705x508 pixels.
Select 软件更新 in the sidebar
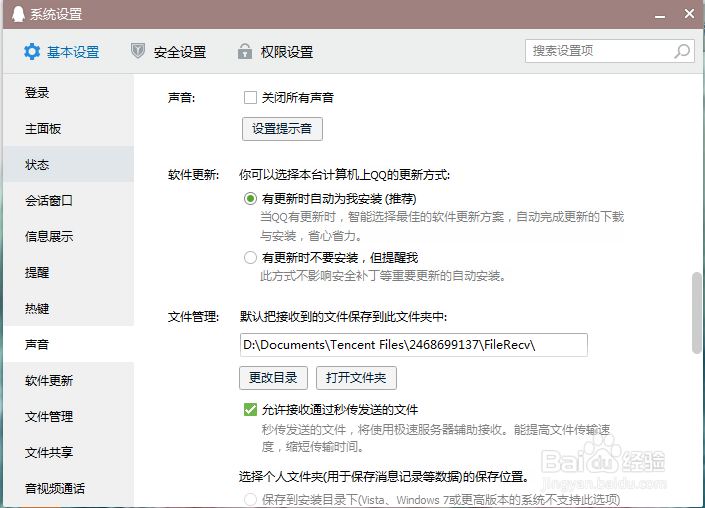tap(69, 380)
